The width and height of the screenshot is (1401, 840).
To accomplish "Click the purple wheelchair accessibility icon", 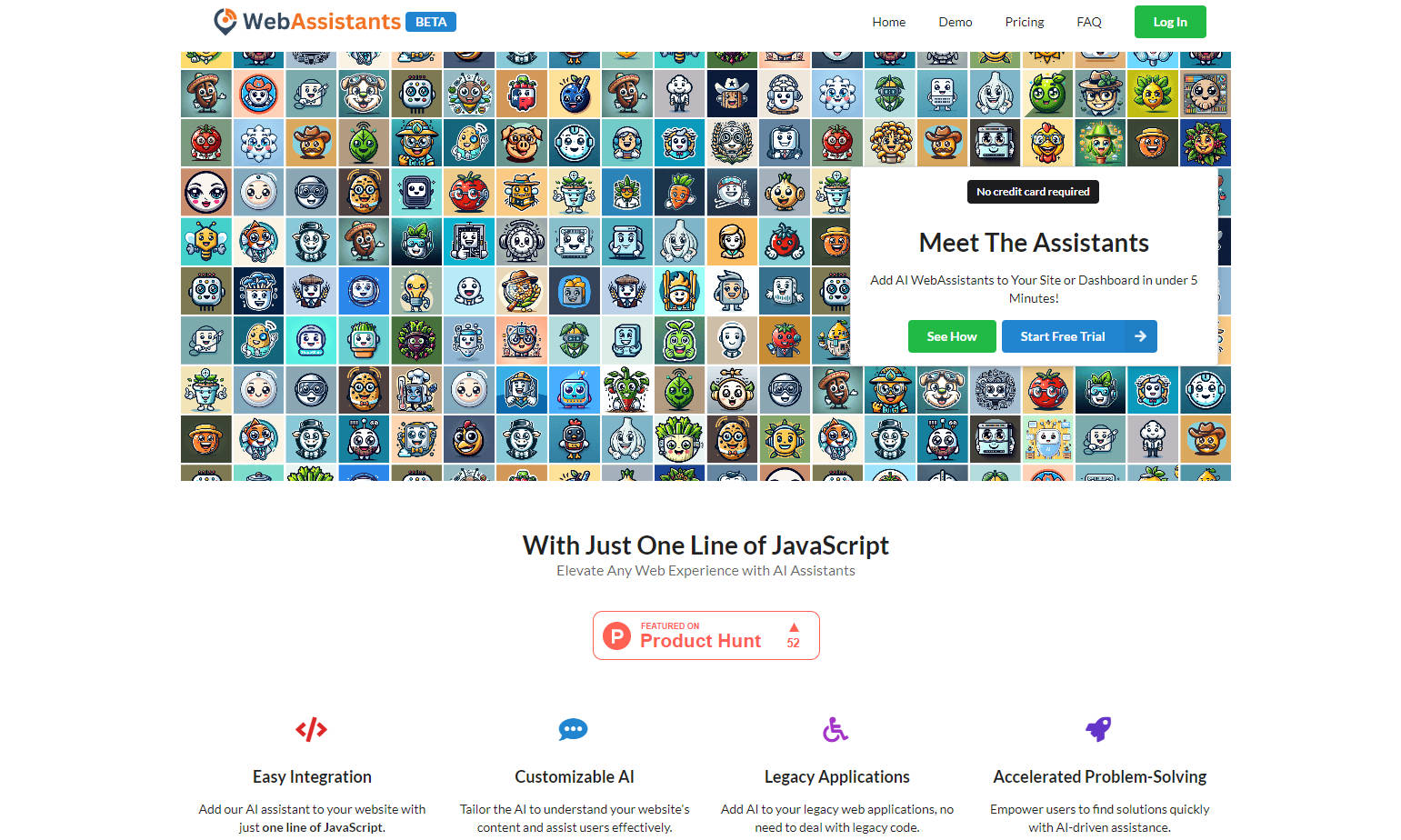I will pyautogui.click(x=836, y=729).
